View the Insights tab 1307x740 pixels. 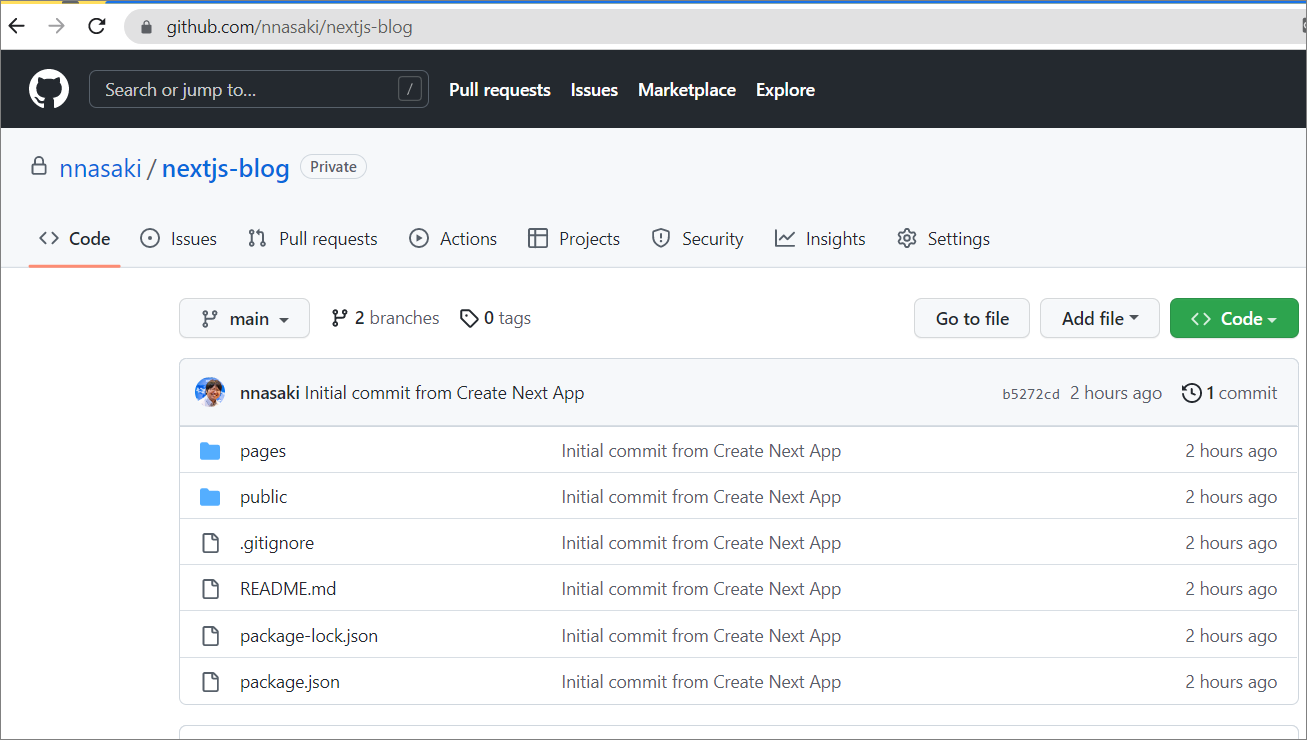tap(820, 238)
